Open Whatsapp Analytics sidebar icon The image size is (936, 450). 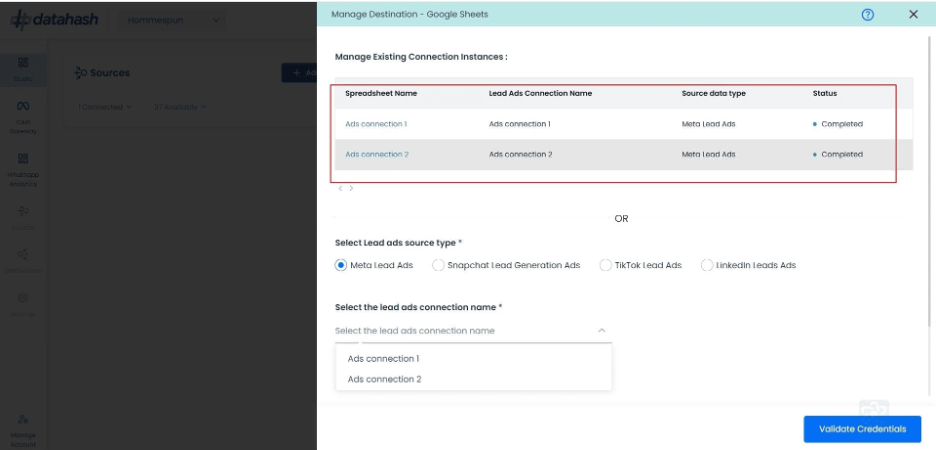pyautogui.click(x=23, y=170)
